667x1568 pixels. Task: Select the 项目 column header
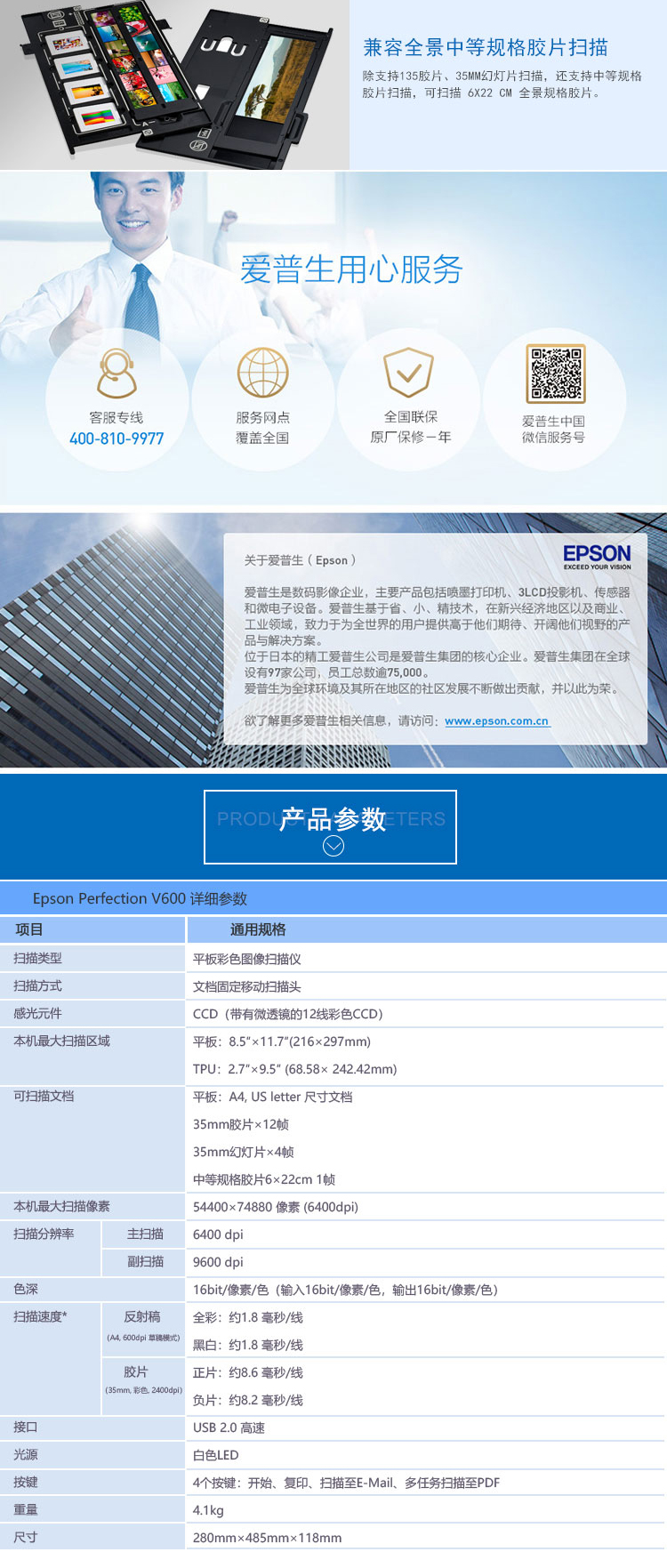tap(29, 929)
